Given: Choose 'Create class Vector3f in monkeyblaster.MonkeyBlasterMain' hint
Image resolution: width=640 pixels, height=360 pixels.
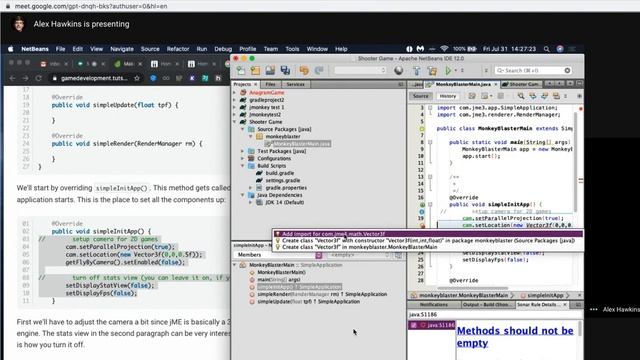Looking at the screenshot, I should (428, 247).
